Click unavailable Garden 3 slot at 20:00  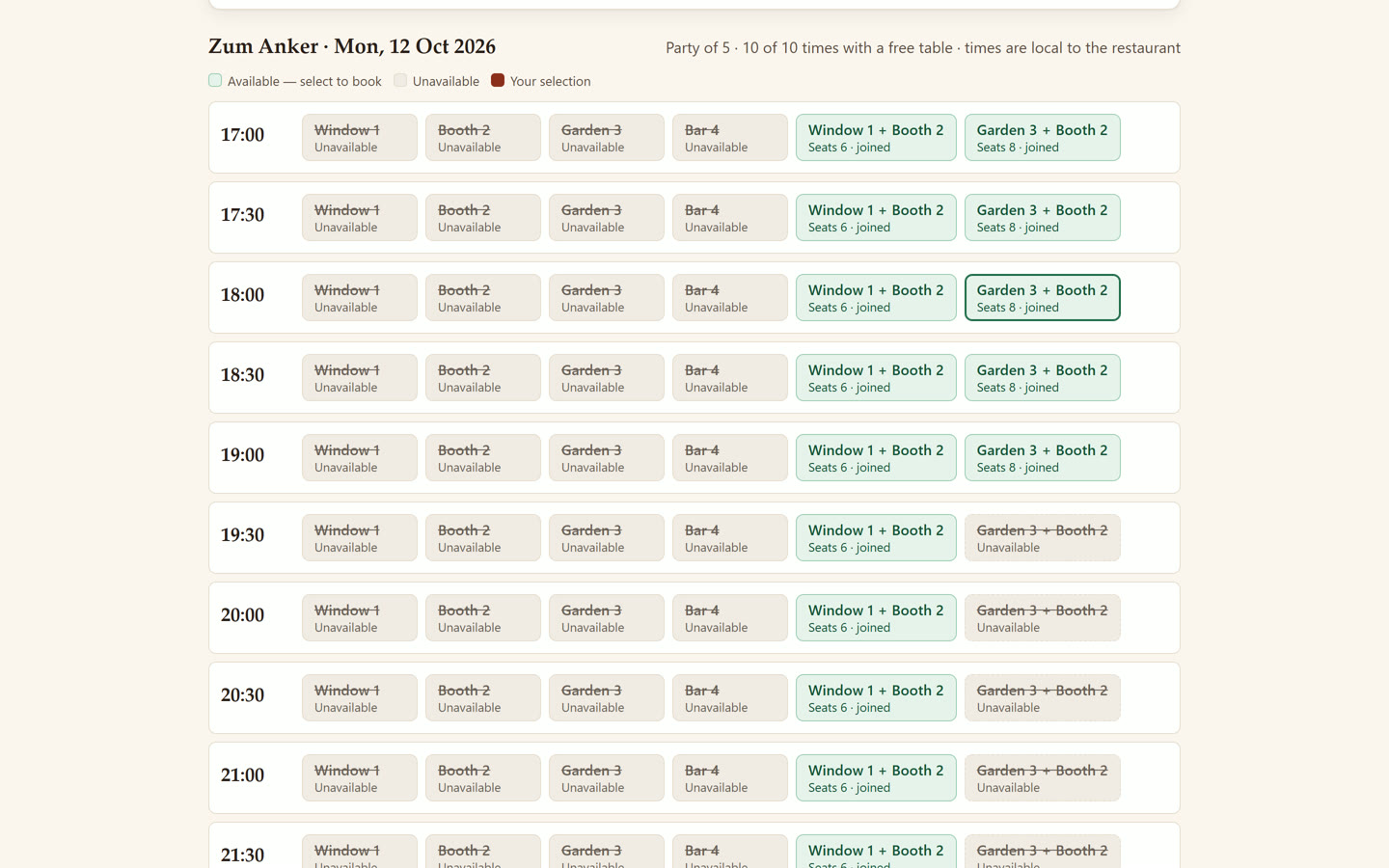(607, 618)
